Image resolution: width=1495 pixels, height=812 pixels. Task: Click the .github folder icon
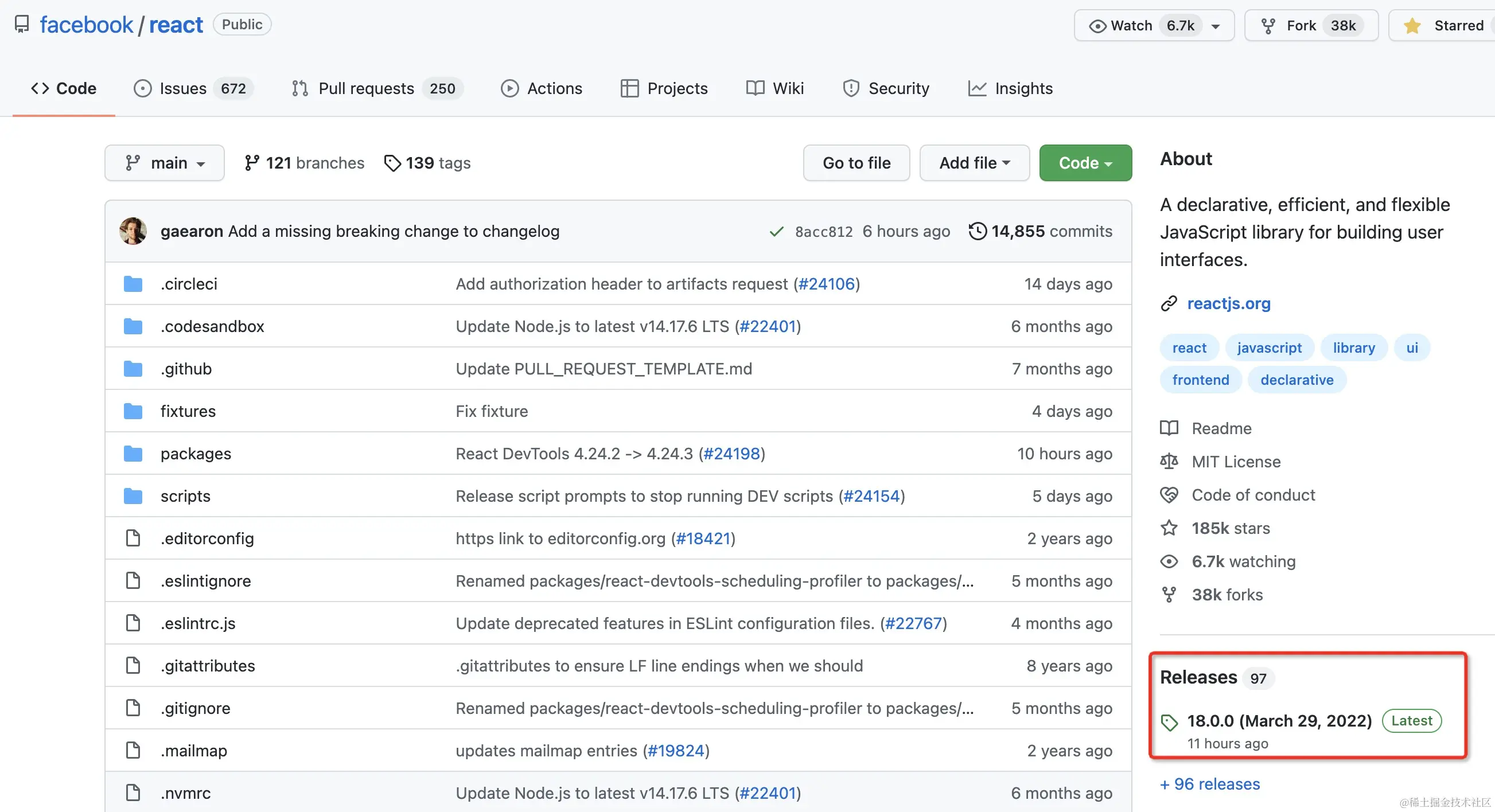(133, 369)
